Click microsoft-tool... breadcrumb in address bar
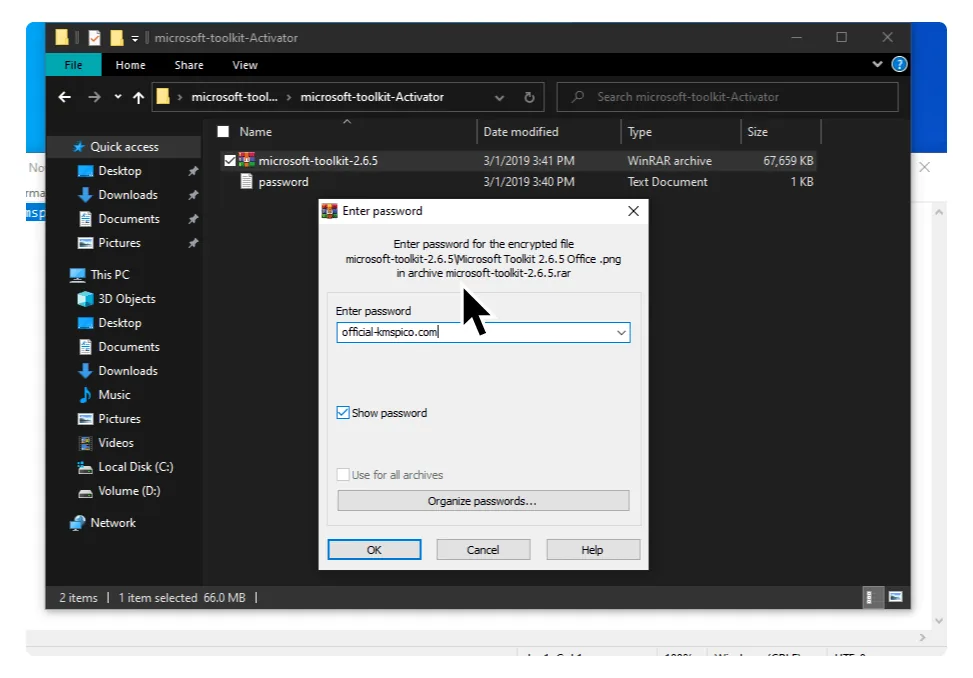This screenshot has height=678, width=973. click(234, 97)
